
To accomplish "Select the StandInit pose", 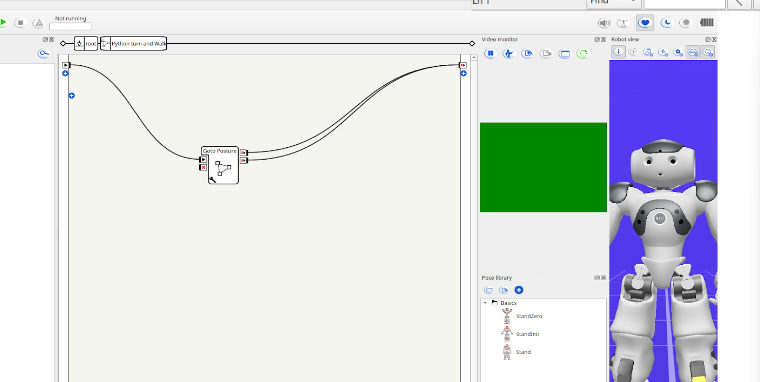I will [x=528, y=334].
